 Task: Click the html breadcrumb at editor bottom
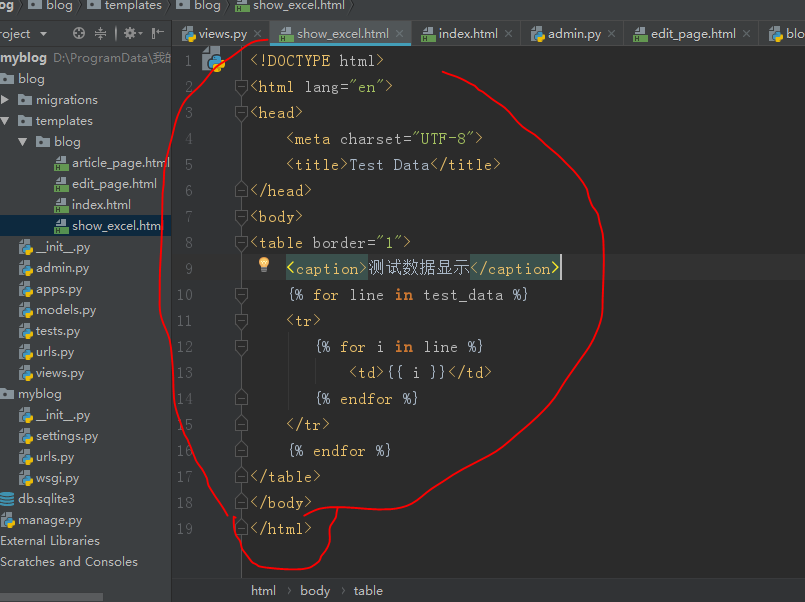[263, 591]
